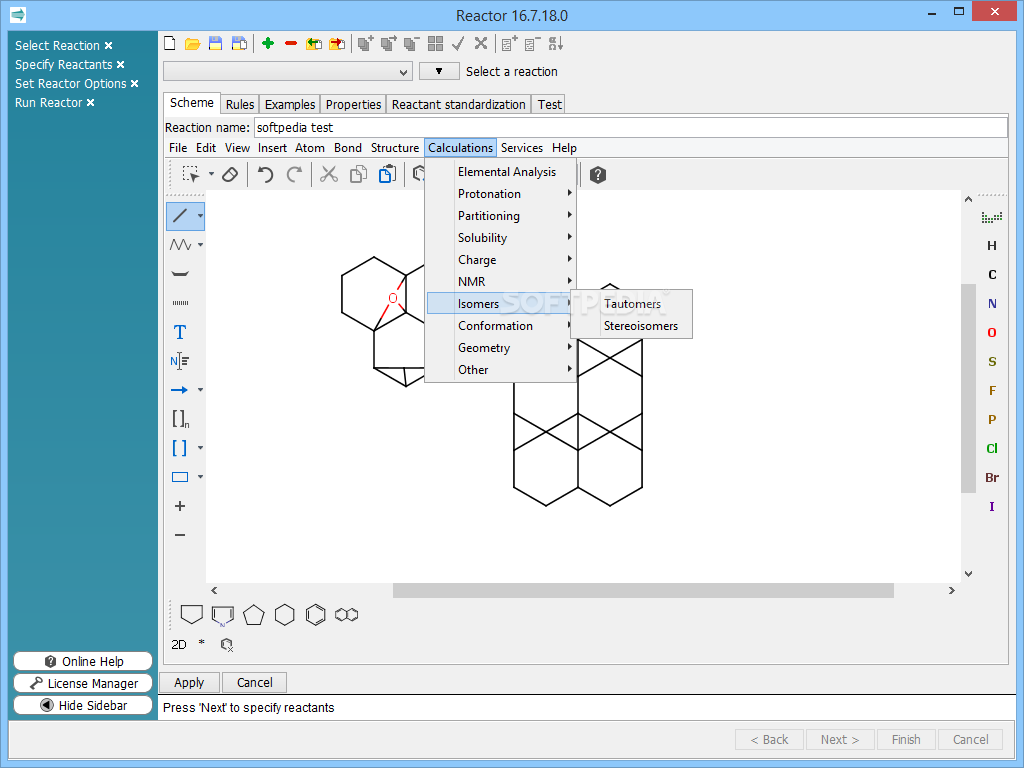
Task: Switch to the Properties tab
Action: [353, 104]
